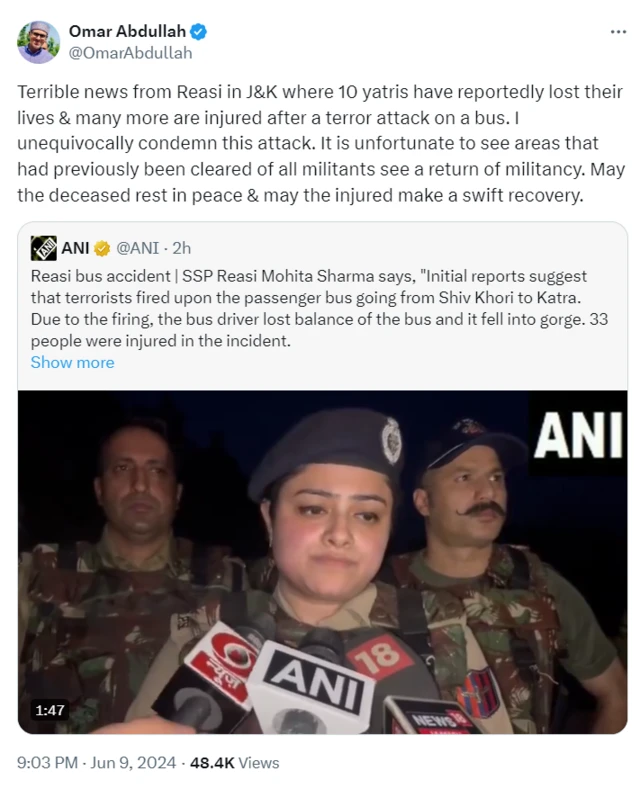Open the @ANI handle in quoted tweet
Viewport: 640px width, 789px height.
coord(137,248)
